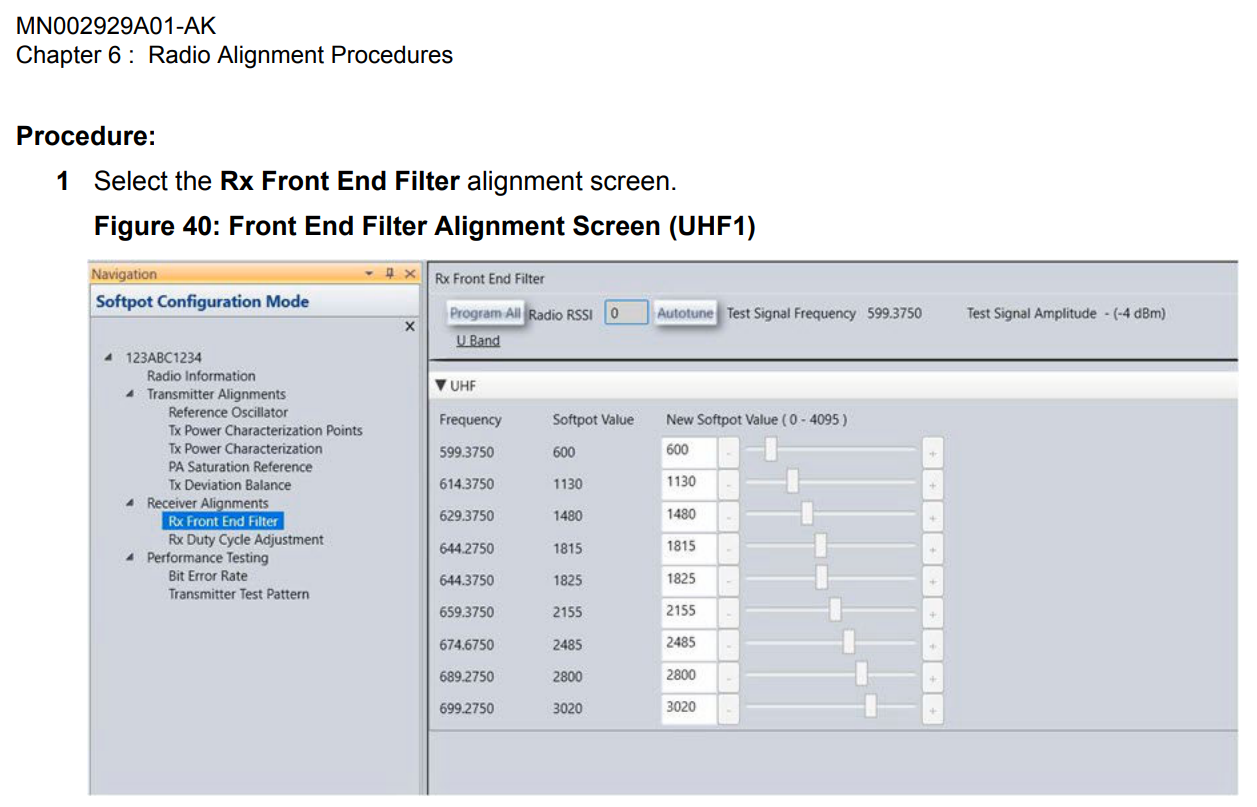Click the Program All button

point(485,313)
